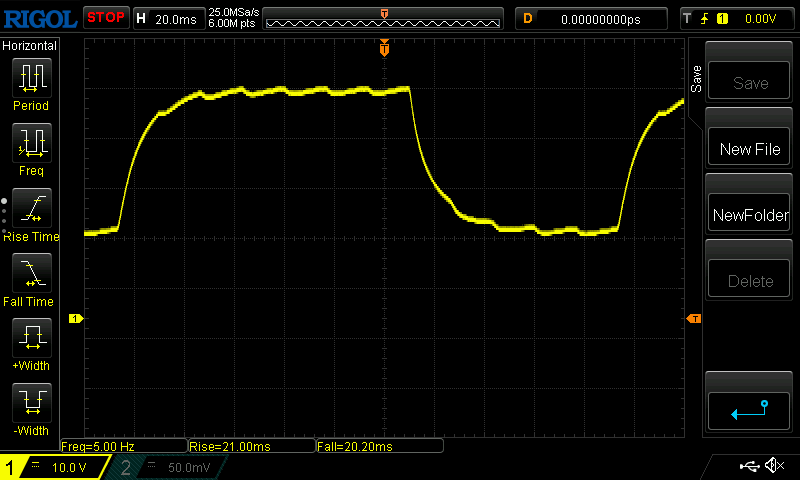
Task: Click the Horizontal menu title
Action: [30, 45]
